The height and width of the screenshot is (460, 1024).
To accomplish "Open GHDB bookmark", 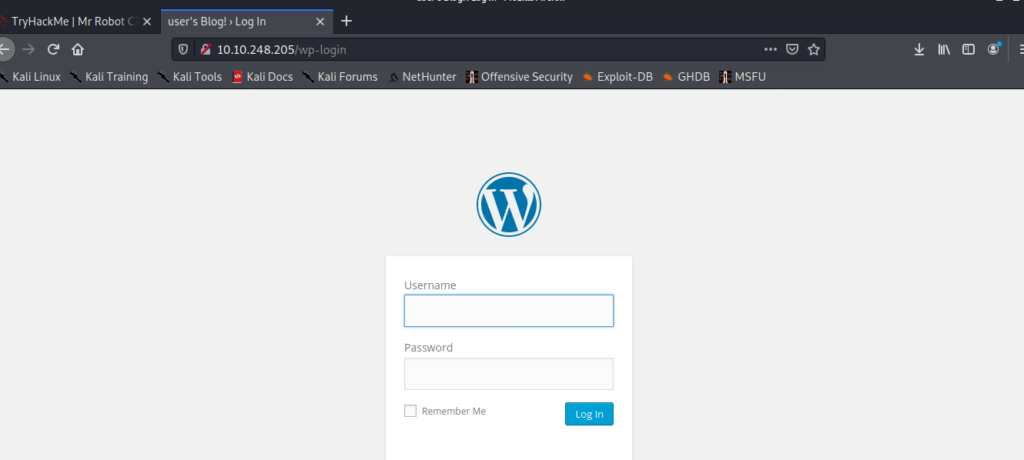I will (x=686, y=77).
